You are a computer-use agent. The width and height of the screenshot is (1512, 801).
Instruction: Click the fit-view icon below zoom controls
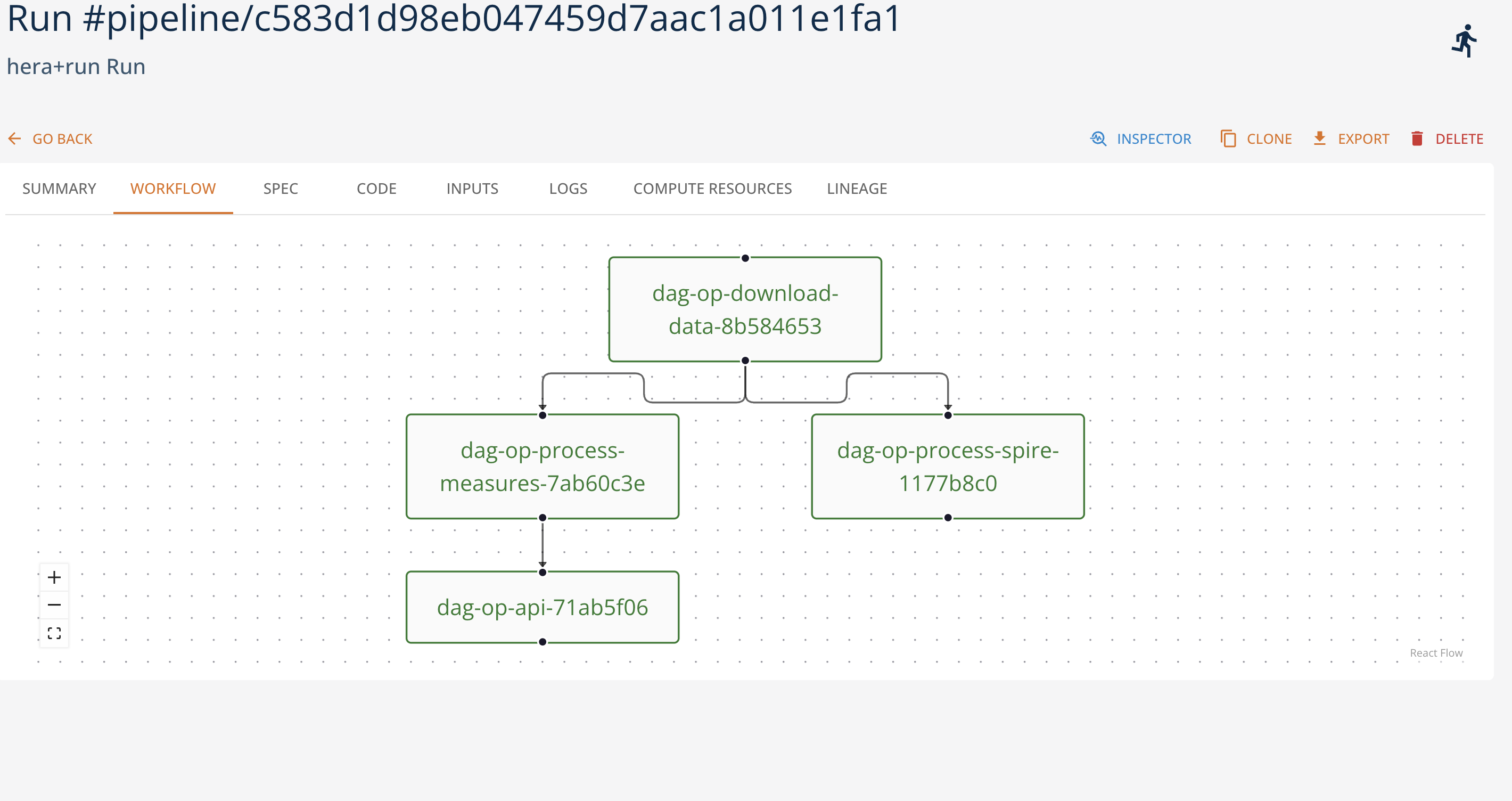pos(54,633)
